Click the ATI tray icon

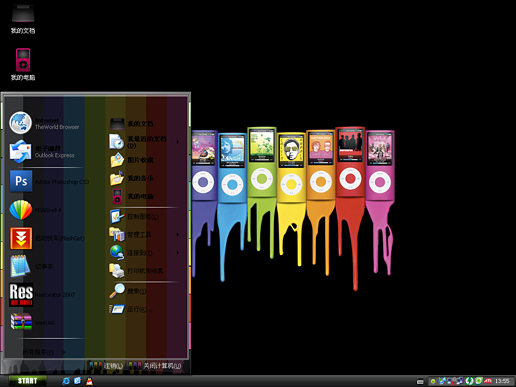(488, 381)
